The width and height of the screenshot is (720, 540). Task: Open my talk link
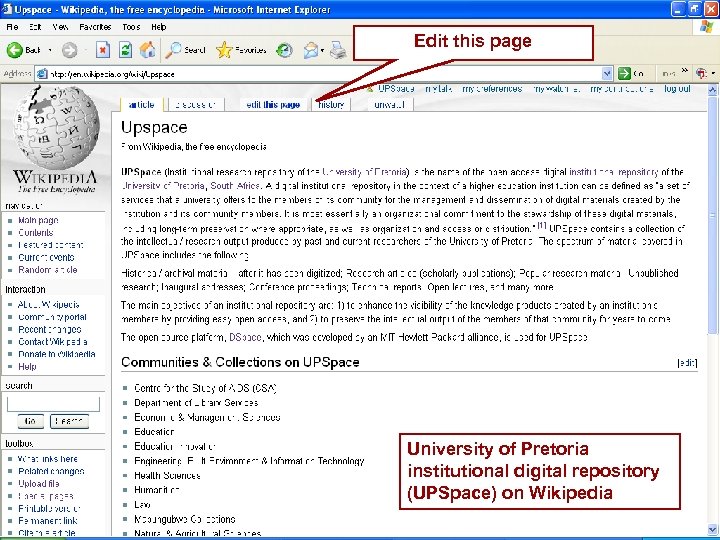tap(439, 89)
